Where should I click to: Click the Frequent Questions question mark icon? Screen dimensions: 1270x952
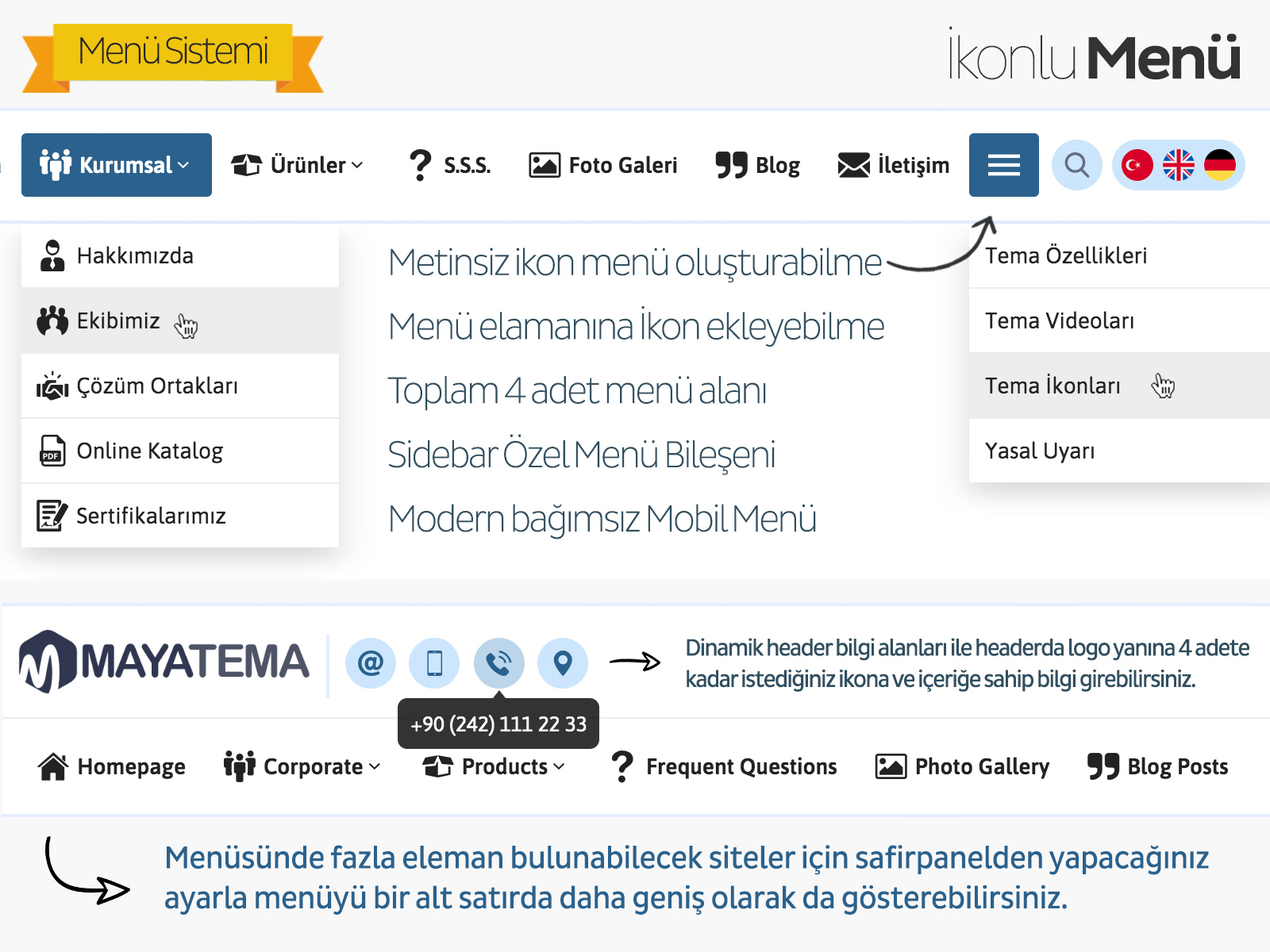point(623,766)
